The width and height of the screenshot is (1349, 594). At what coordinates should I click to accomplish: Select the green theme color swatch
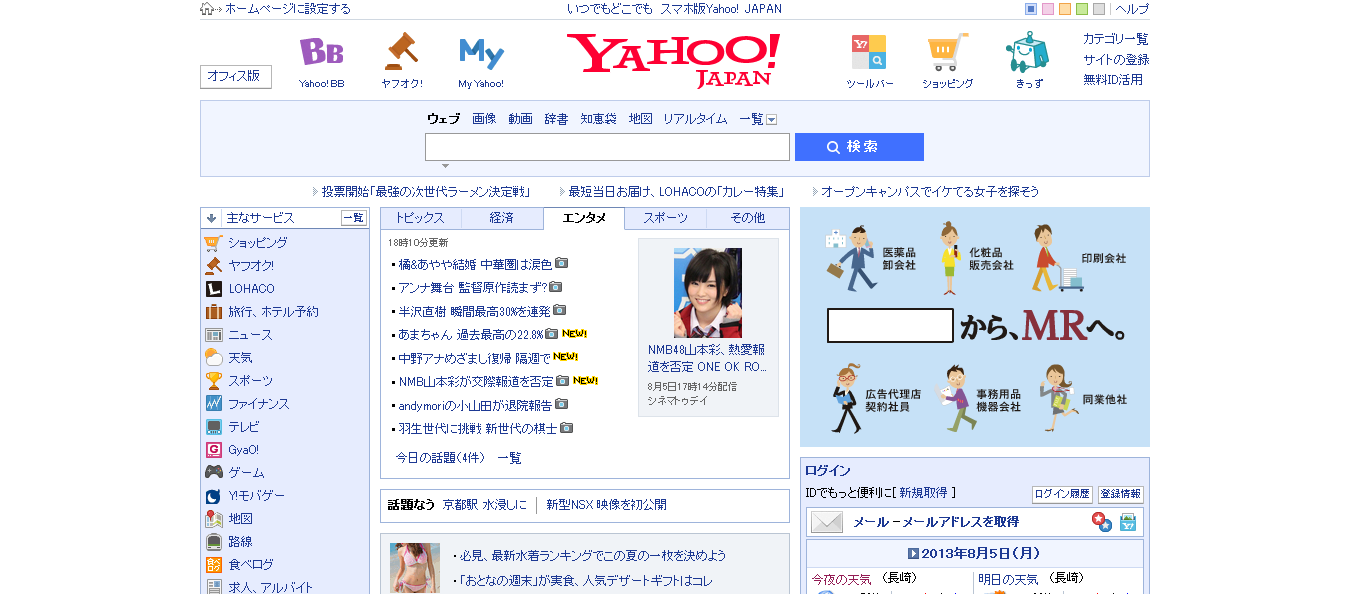[1082, 9]
